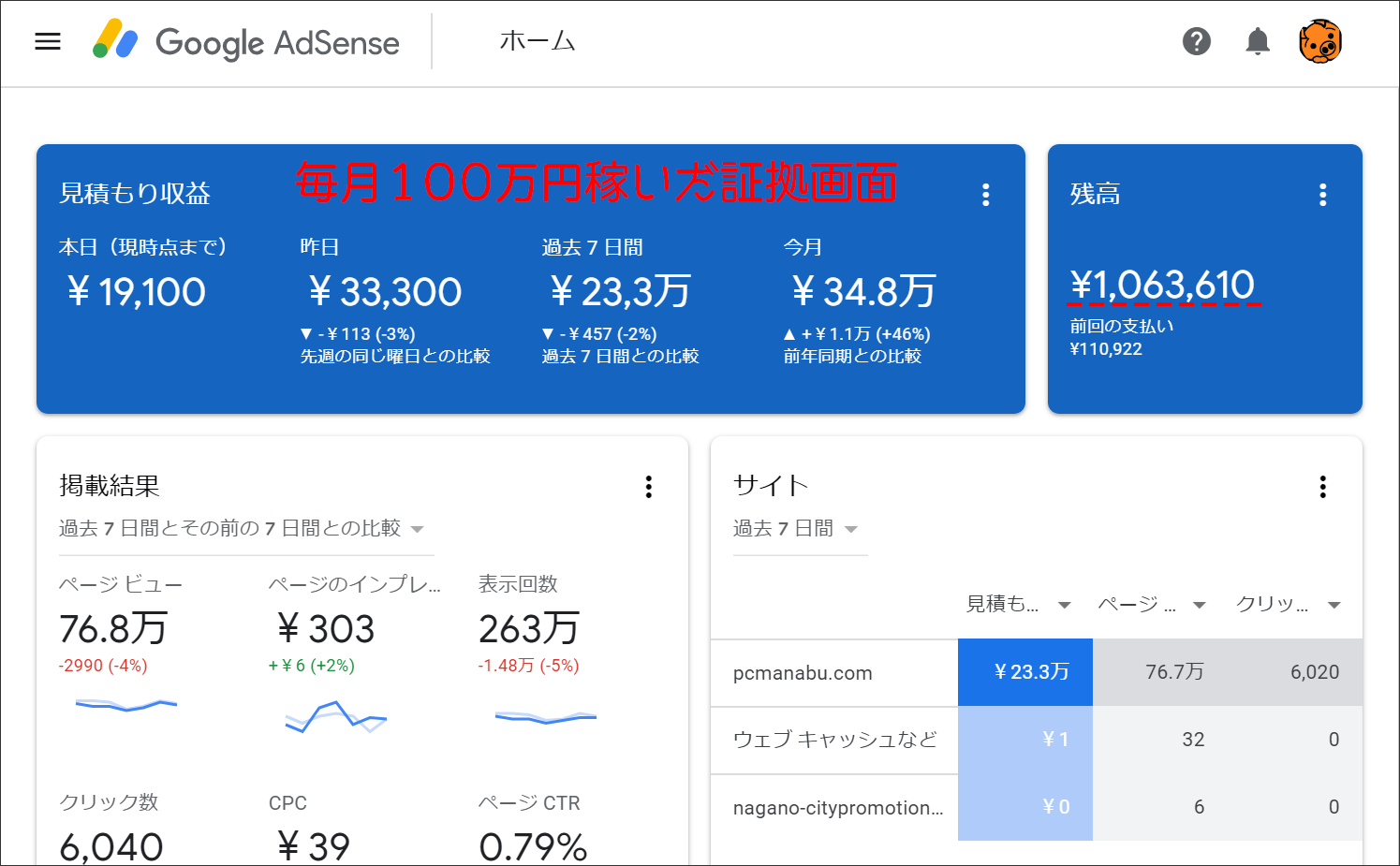This screenshot has height=866, width=1400.
Task: Click yesterday's earnings ¥33,300
Action: tap(385, 292)
